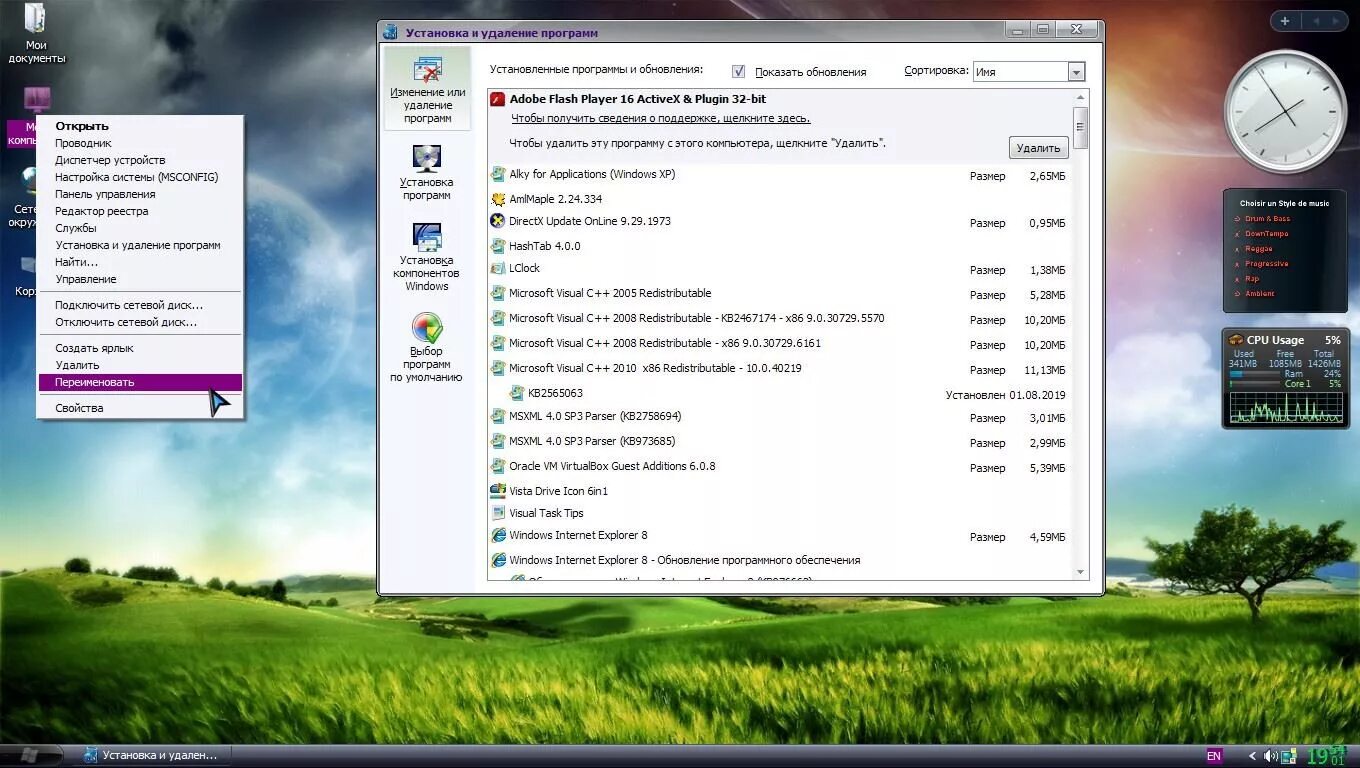This screenshot has width=1360, height=768.
Task: Click the CPU Usage gadget icon
Action: pos(1236,340)
